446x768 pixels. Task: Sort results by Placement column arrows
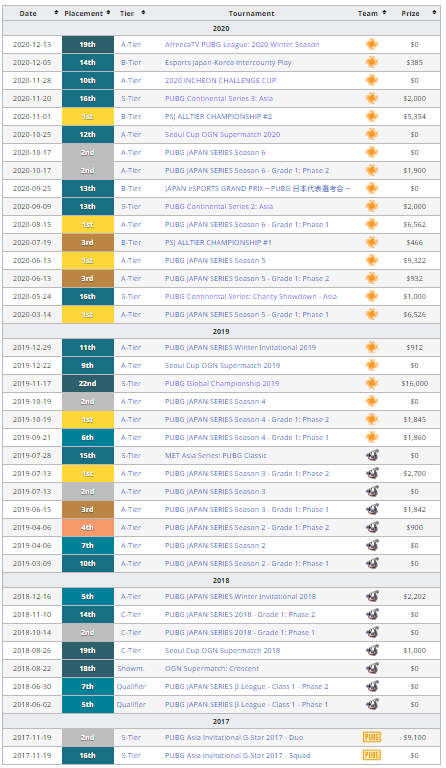tap(108, 12)
